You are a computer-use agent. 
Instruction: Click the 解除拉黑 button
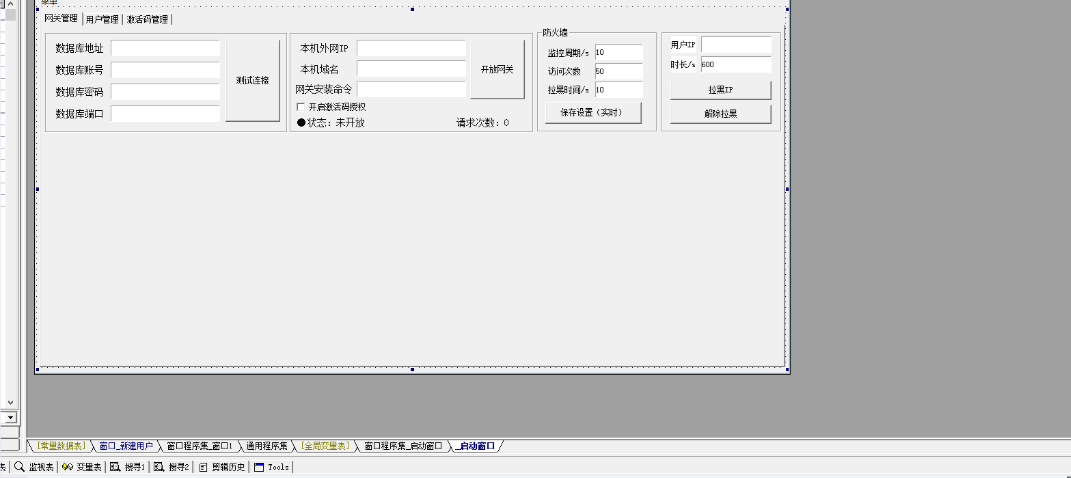pyautogui.click(x=721, y=114)
